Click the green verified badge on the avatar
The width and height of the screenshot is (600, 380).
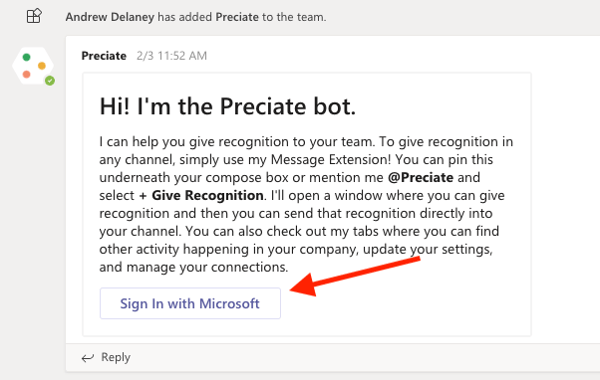(x=50, y=81)
